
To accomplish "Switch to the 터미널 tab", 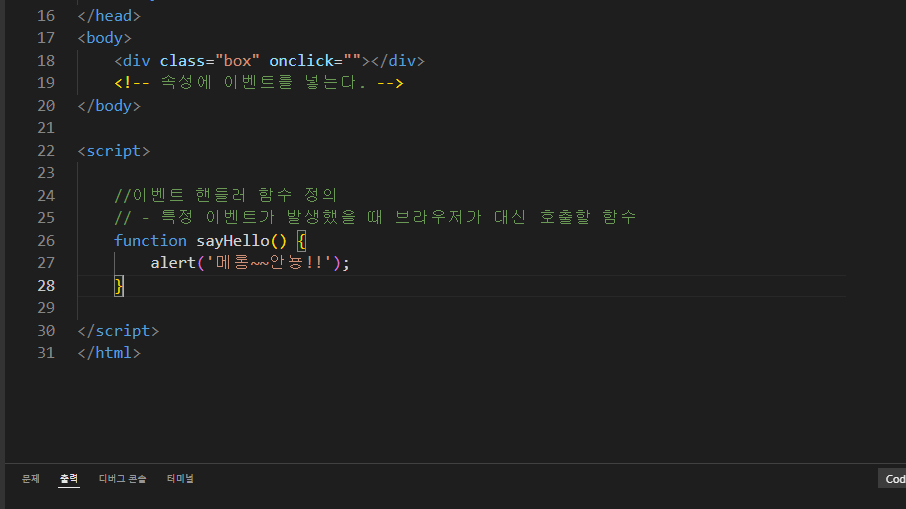I will (180, 478).
